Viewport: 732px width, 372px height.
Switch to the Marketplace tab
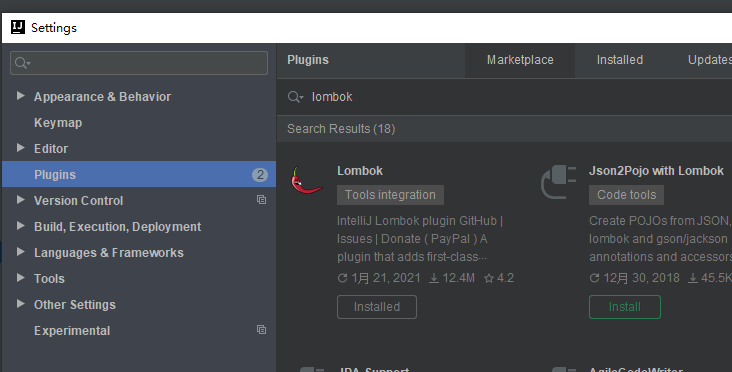point(520,60)
